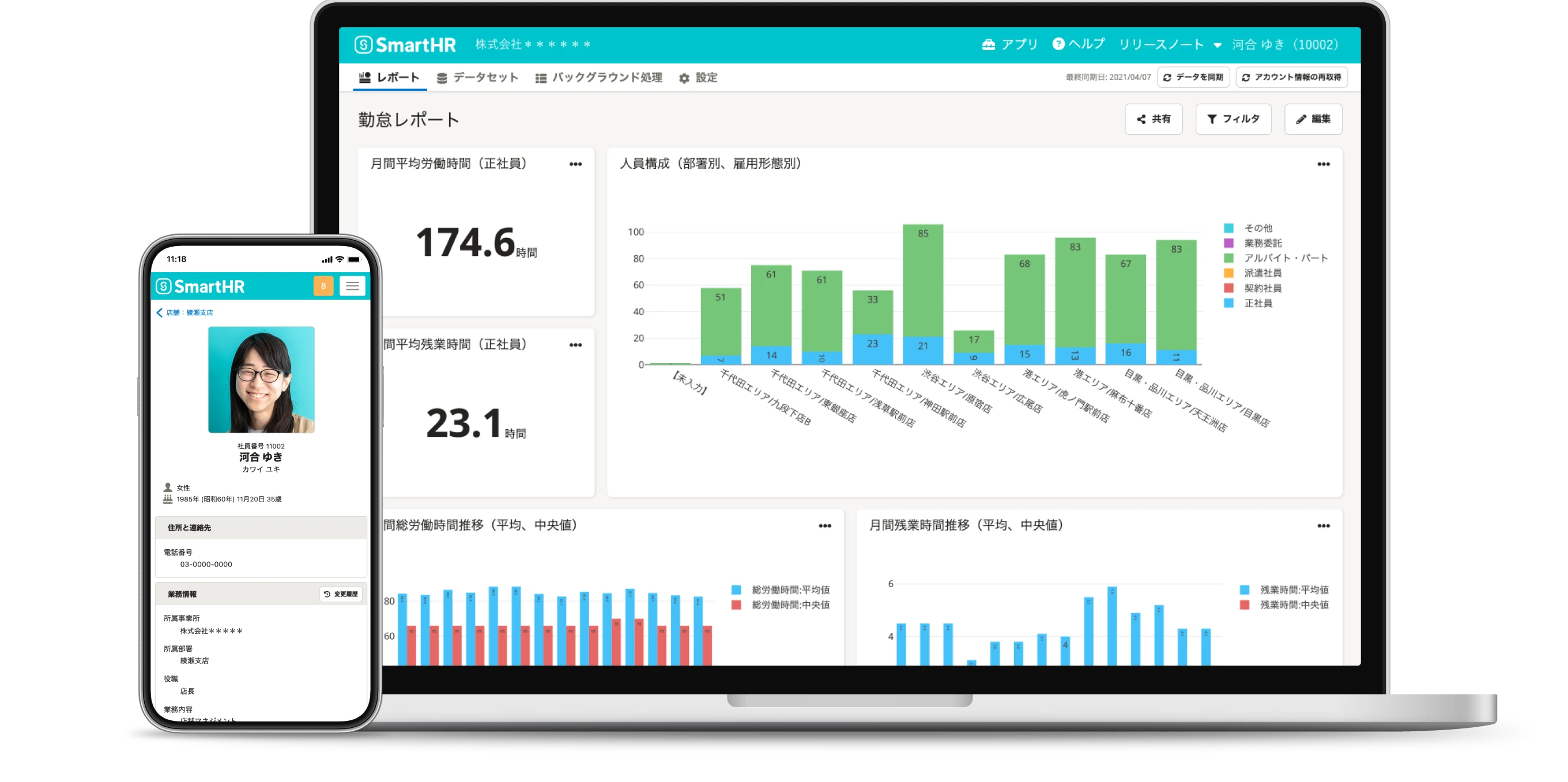This screenshot has width=1568, height=782.
Task: Click the 勤怠レポート title
Action: tap(409, 119)
